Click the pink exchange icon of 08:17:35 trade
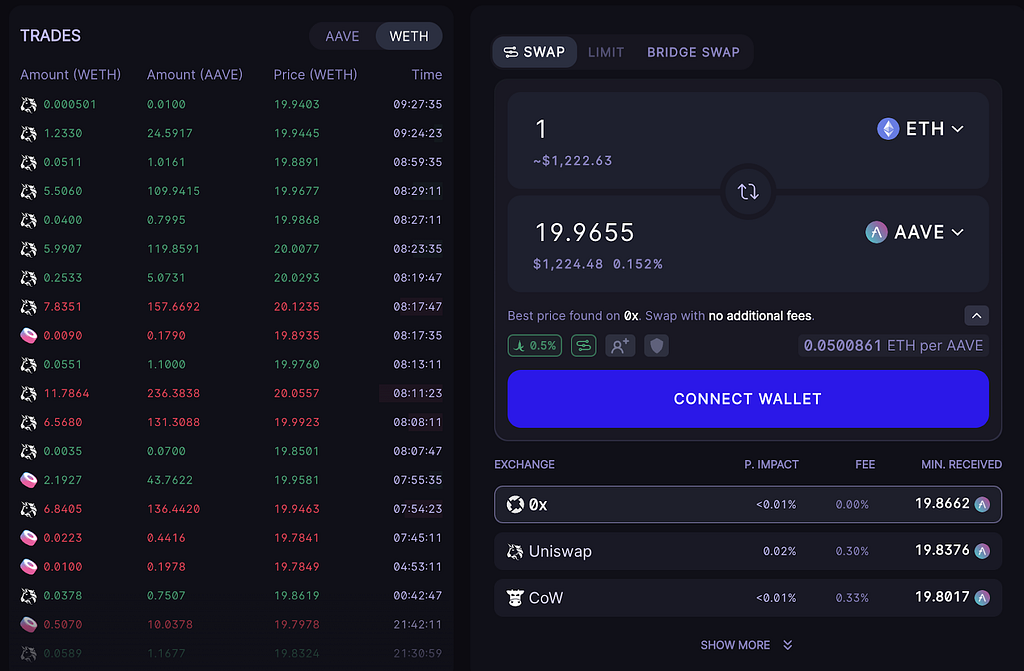Image resolution: width=1024 pixels, height=671 pixels. pyautogui.click(x=28, y=336)
